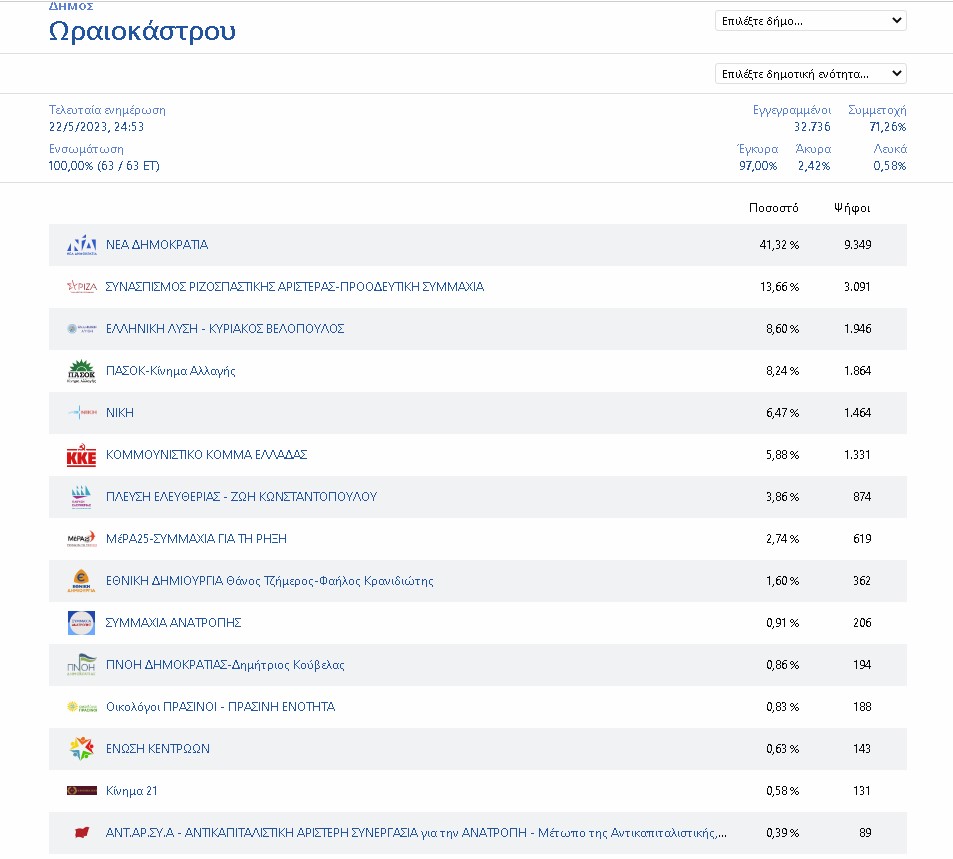Click the 9.349 votes value

coord(858,245)
